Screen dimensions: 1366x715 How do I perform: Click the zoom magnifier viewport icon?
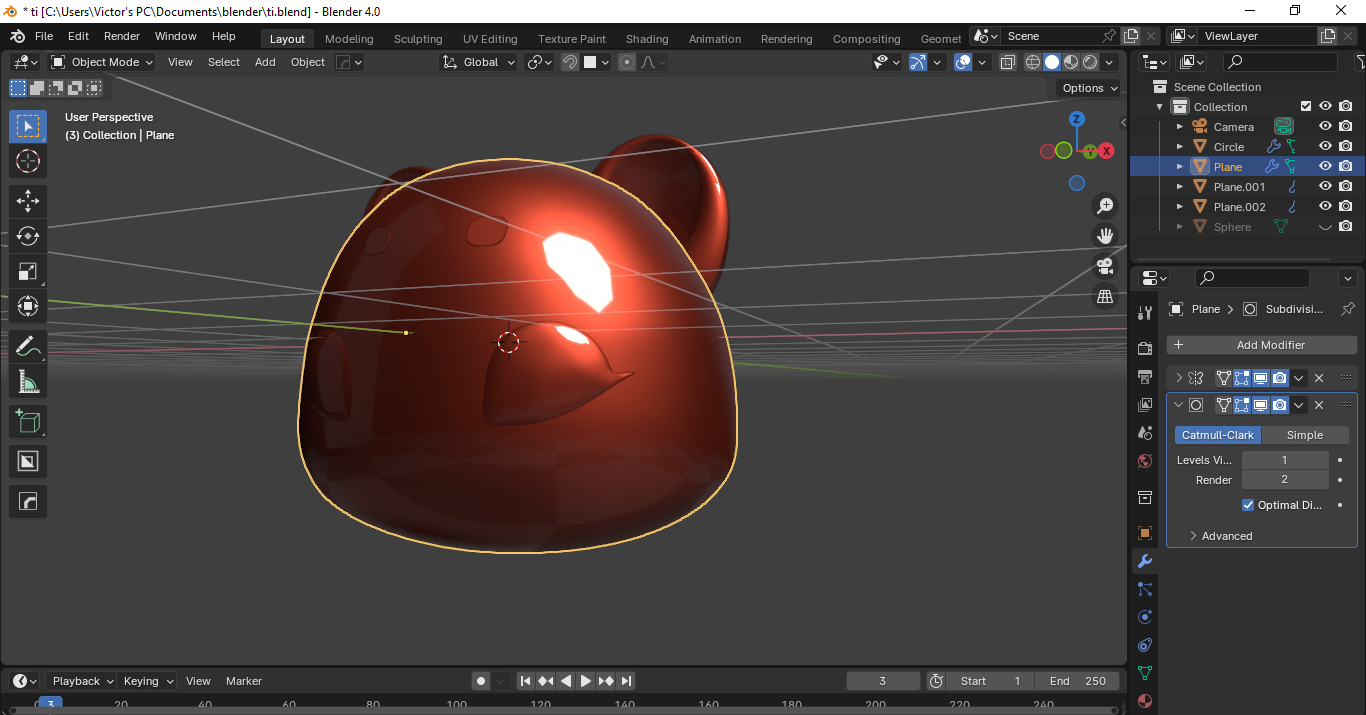pos(1105,206)
